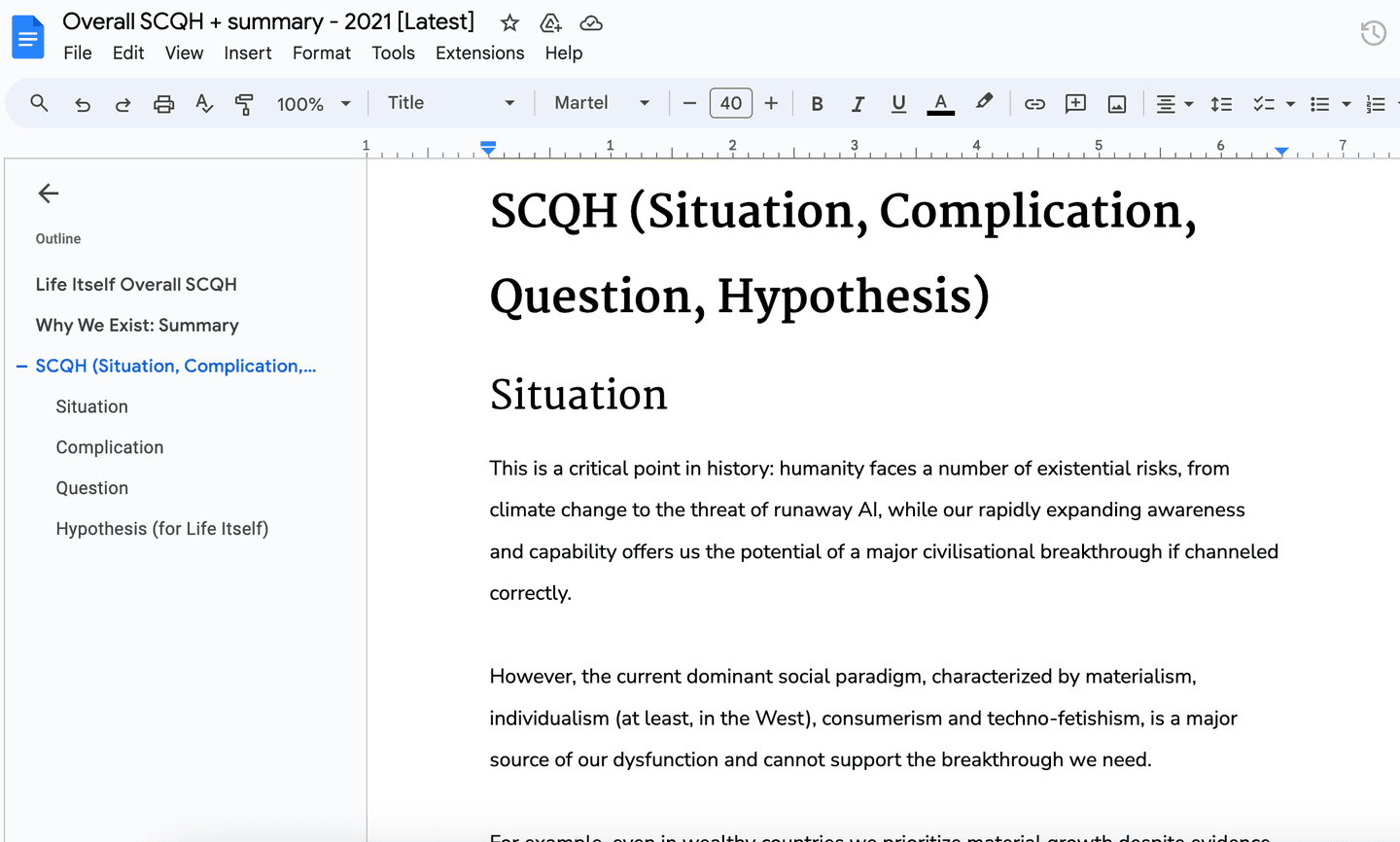
Task: Open the text color picker
Action: pos(939,103)
